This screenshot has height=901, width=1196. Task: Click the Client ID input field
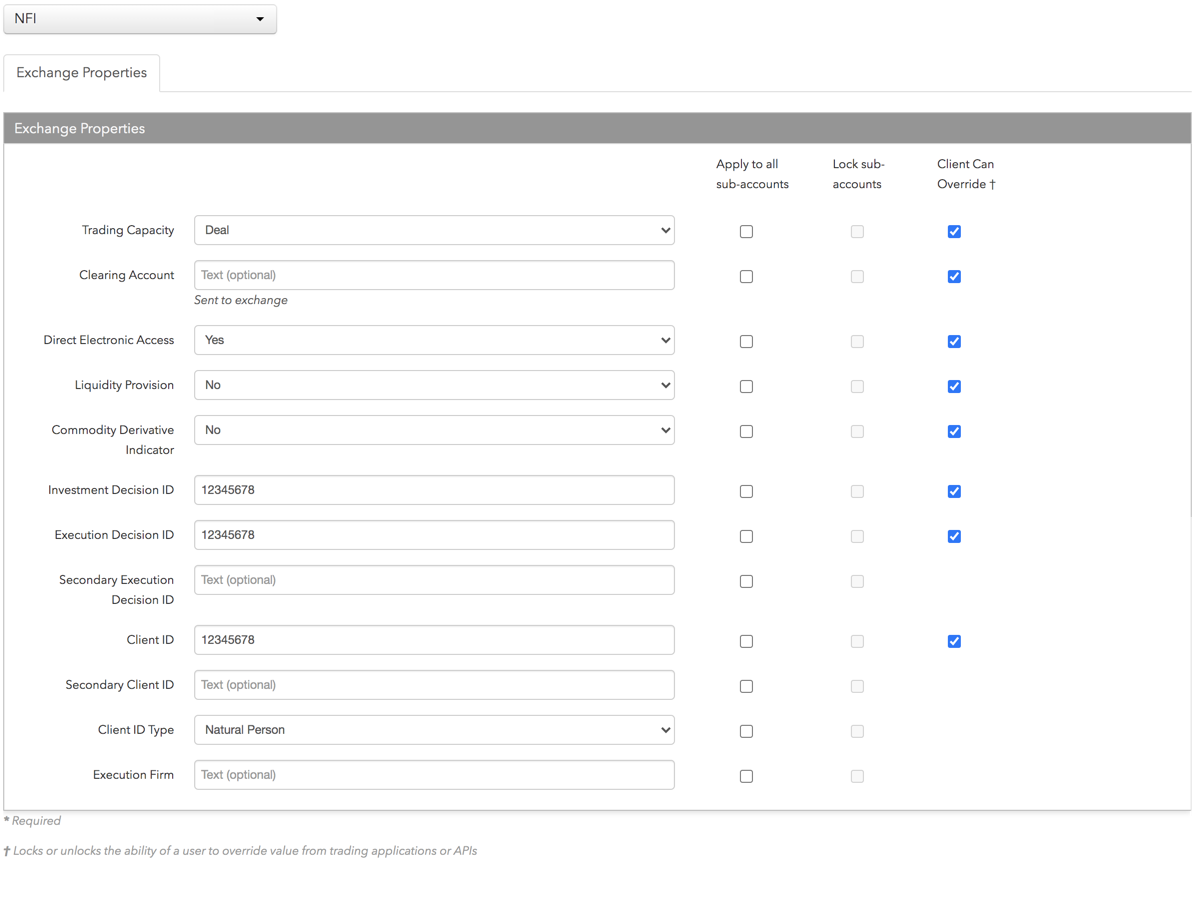click(434, 639)
